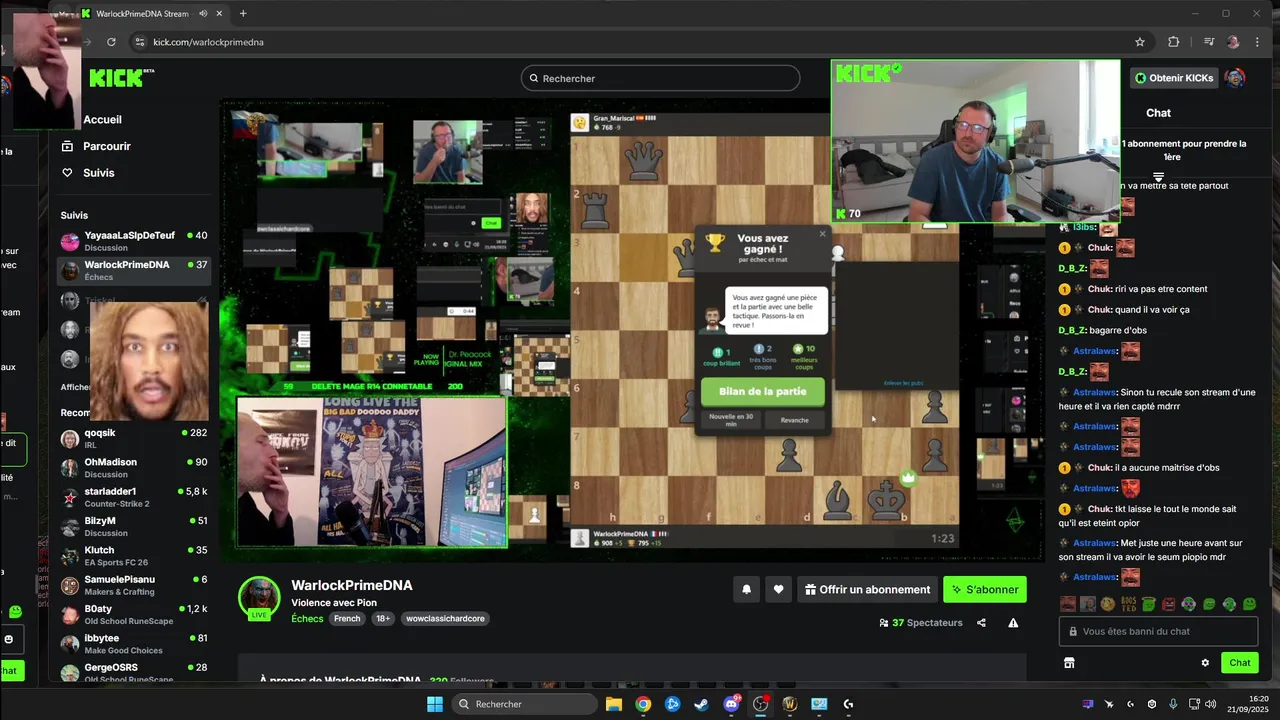Open Klutch EA Sports FC 26 channel
The image size is (1280, 720).
click(134, 556)
